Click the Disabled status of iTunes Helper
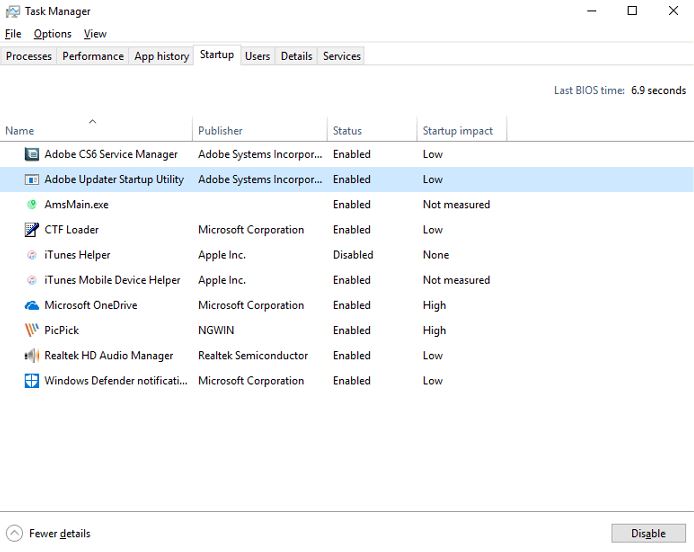694x552 pixels. tap(353, 255)
